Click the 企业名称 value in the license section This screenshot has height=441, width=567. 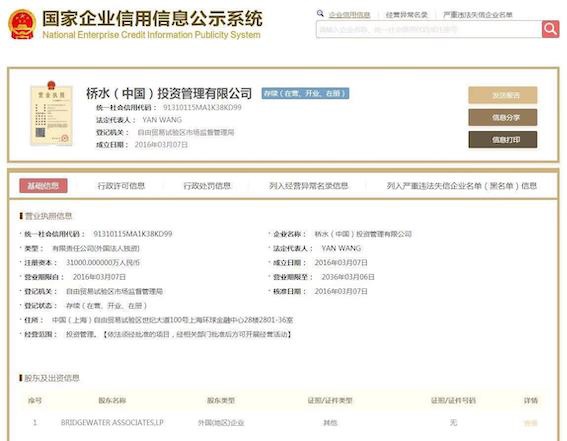363,234
